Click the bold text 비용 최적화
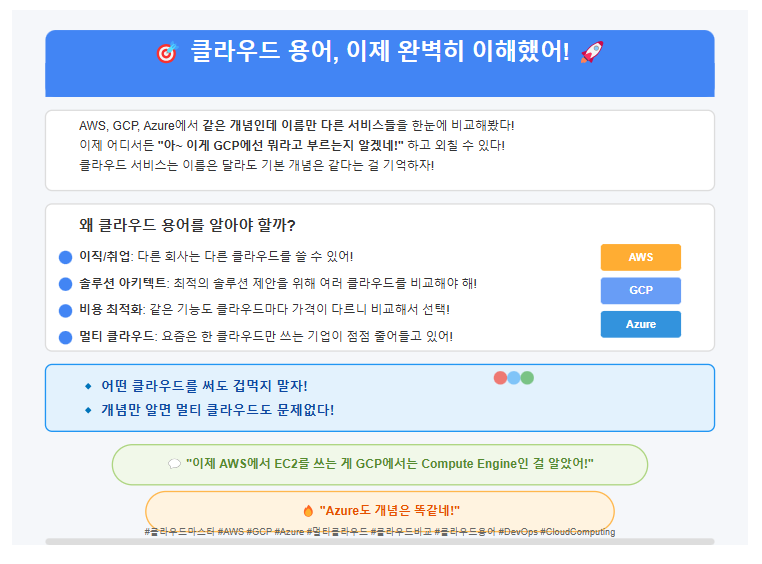Viewport: 762px width, 564px height. pyautogui.click(x=111, y=309)
